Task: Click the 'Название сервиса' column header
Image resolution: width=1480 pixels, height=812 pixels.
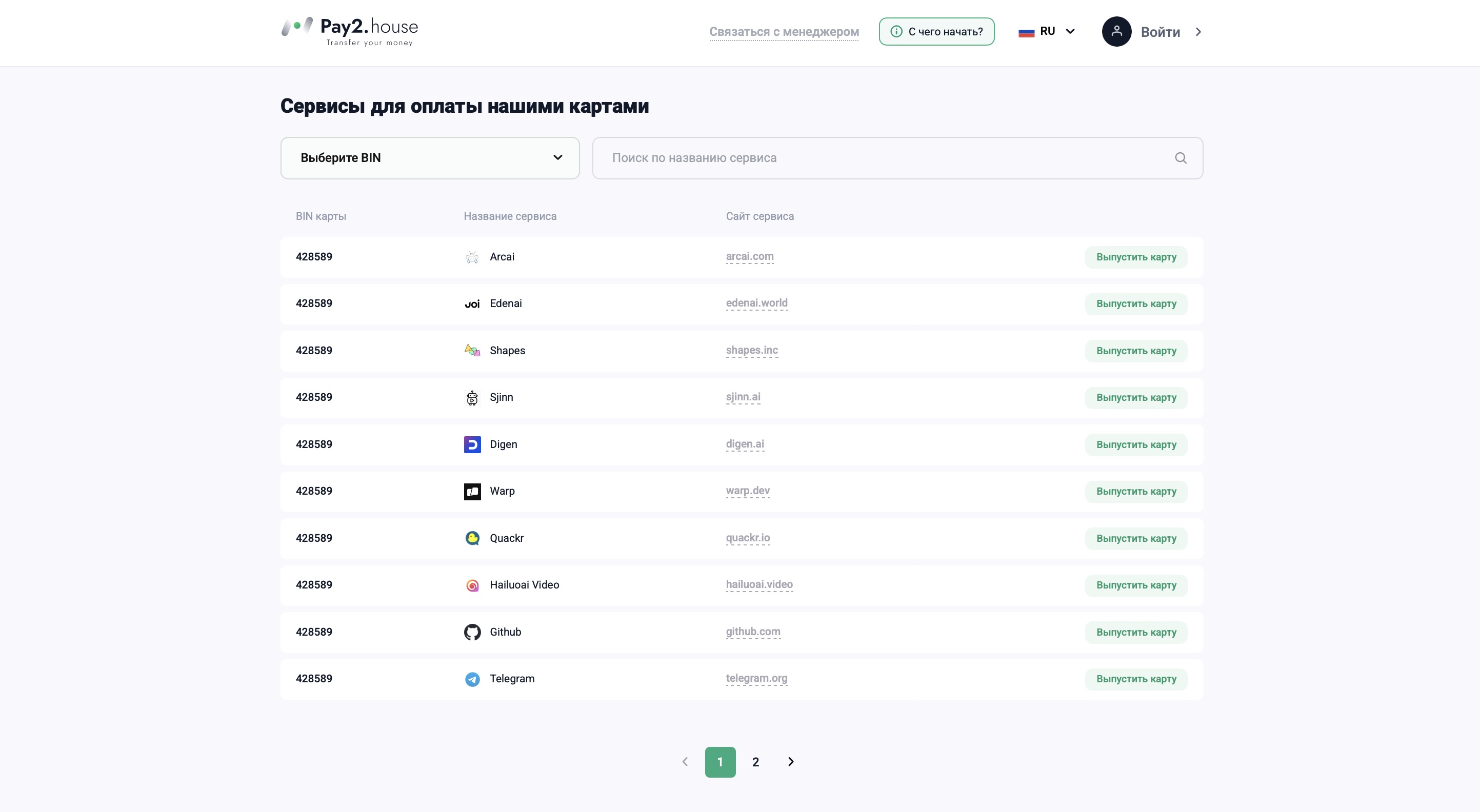Action: coord(510,216)
